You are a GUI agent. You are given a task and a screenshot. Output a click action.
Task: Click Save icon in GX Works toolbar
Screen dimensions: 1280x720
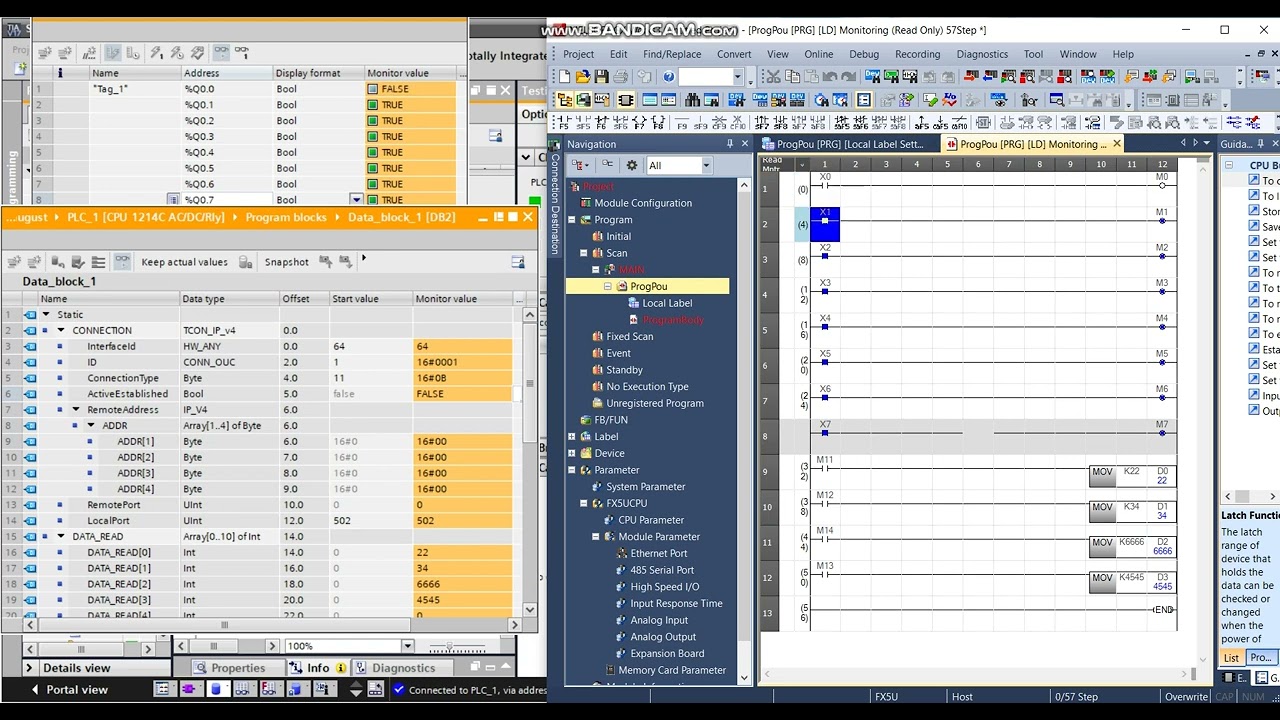pos(602,76)
